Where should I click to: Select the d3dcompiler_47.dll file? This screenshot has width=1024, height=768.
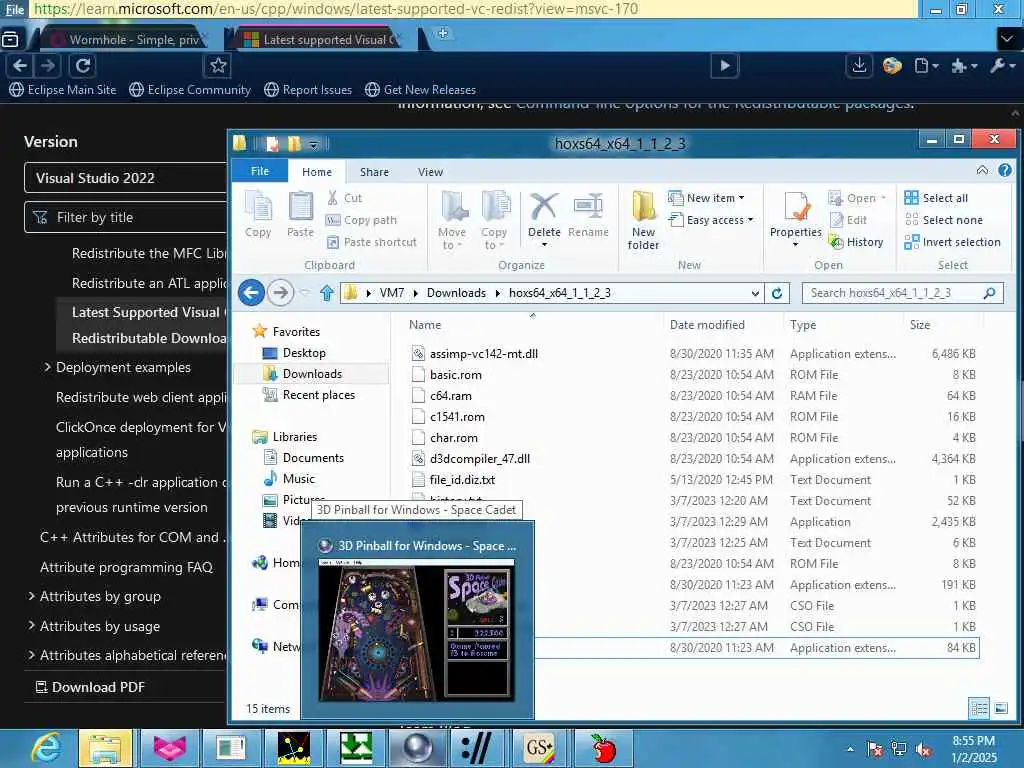pyautogui.click(x=480, y=458)
